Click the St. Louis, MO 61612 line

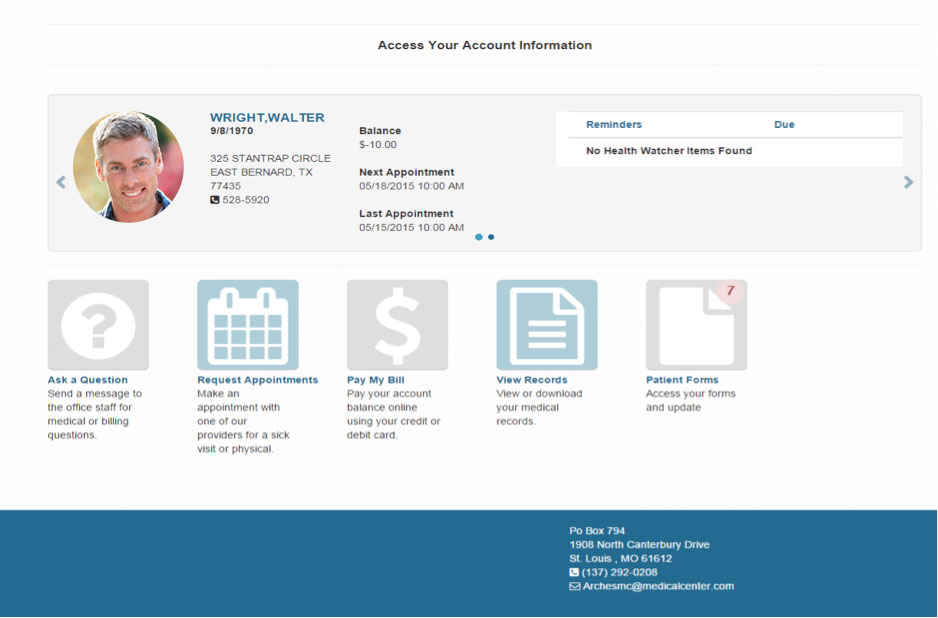tap(620, 558)
